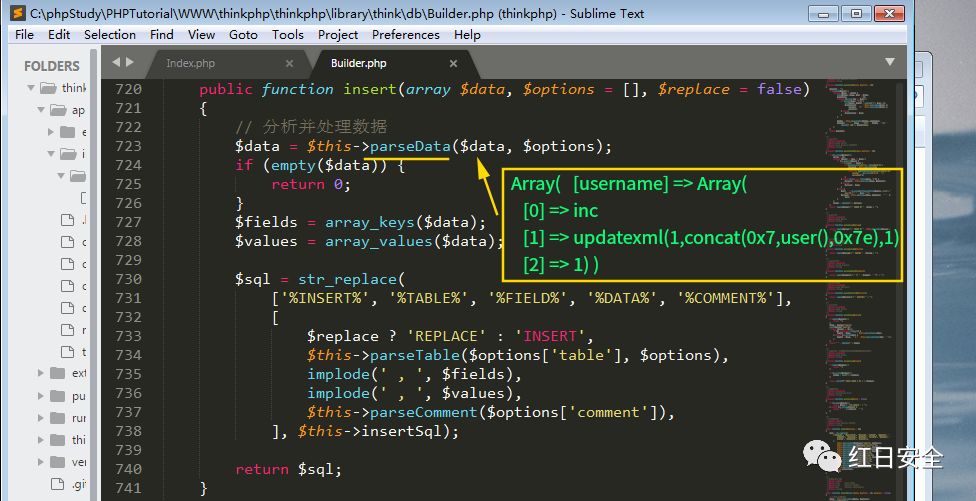The height and width of the screenshot is (501, 976).
Task: Collapse the 'ap' folder in sidebar
Action: point(41,110)
